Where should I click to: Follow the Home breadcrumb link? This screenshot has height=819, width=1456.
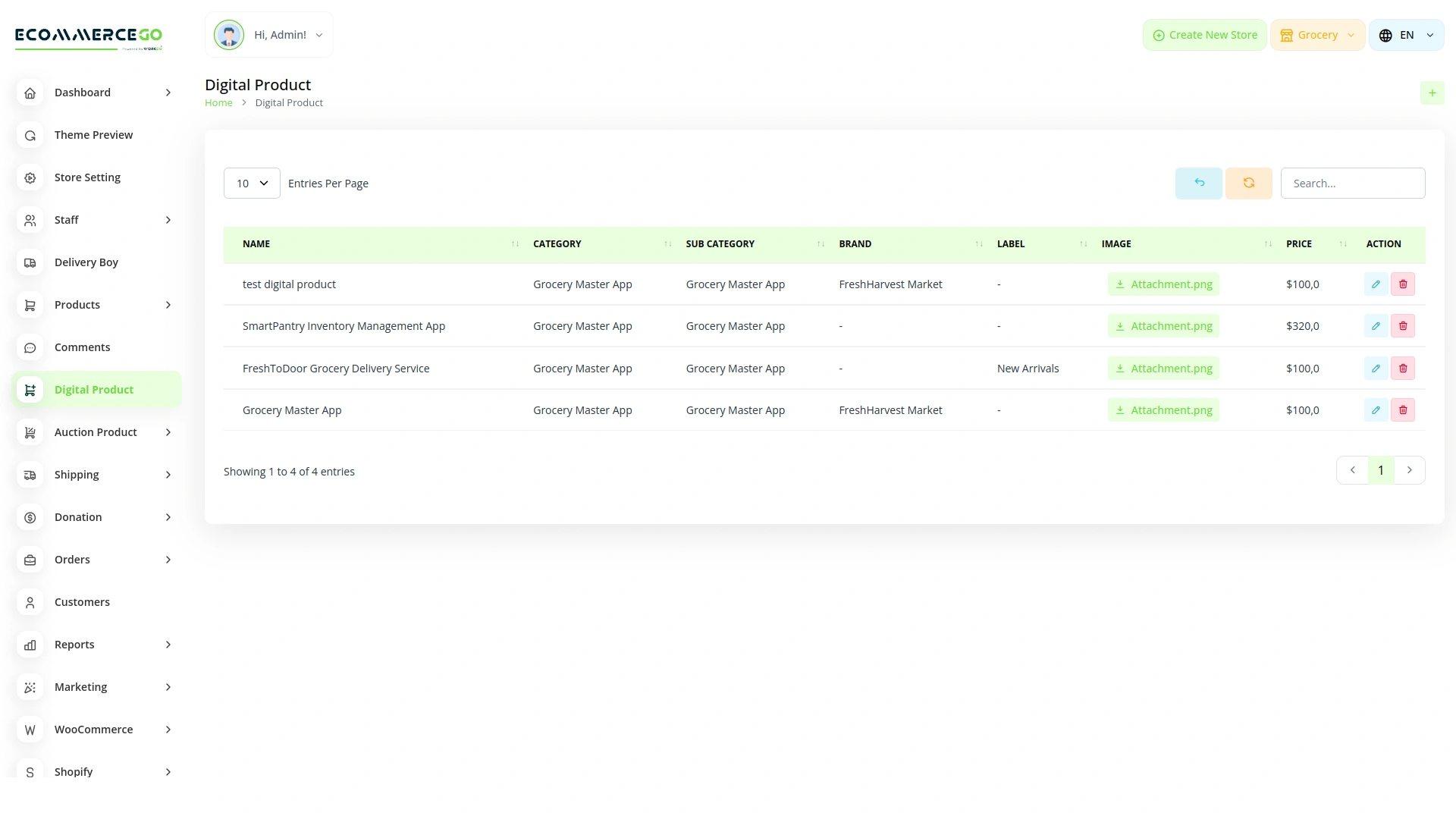[x=218, y=102]
